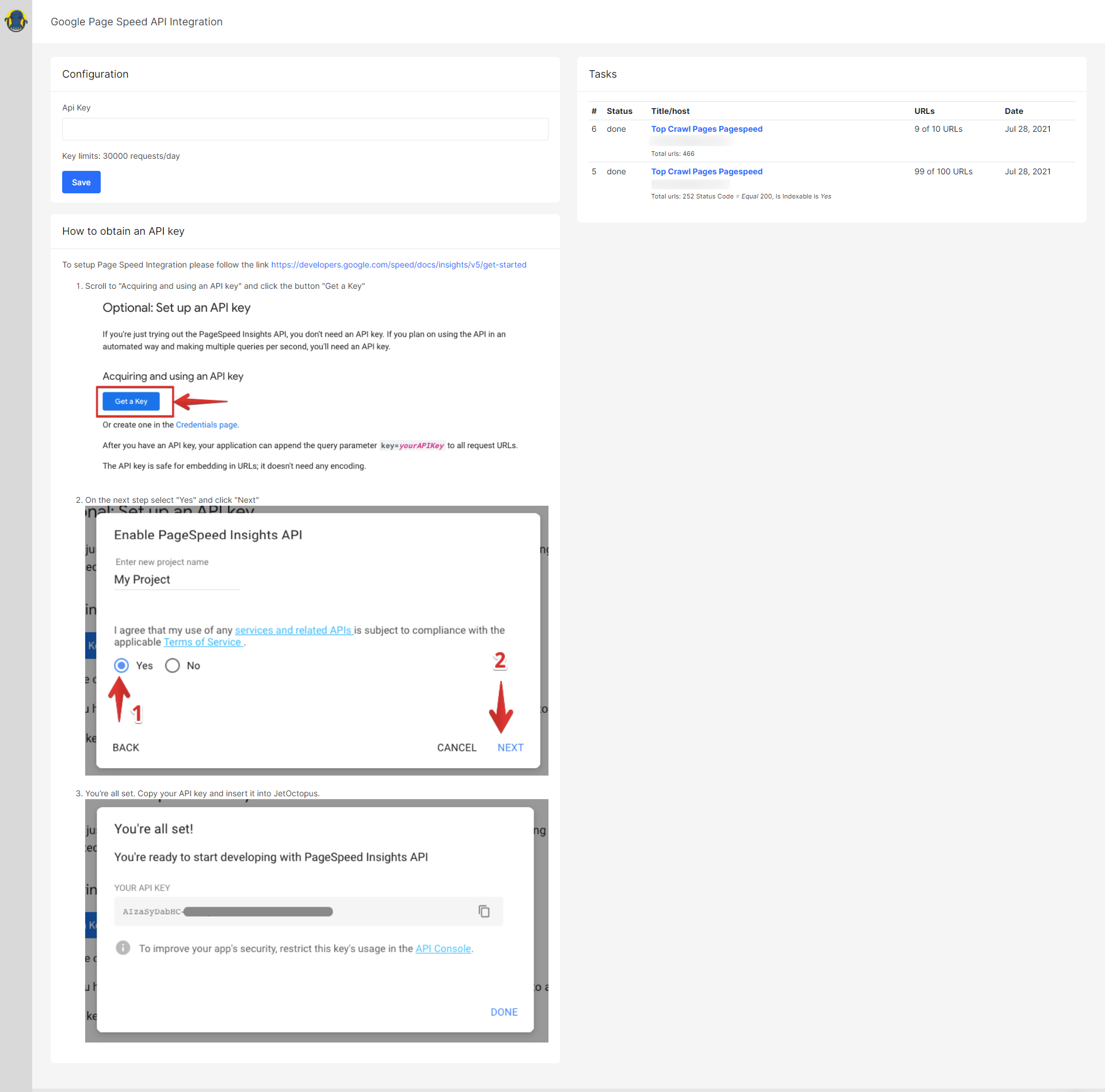The image size is (1105, 1092).
Task: Click the 'done' status in task 6 row
Action: pyautogui.click(x=616, y=129)
